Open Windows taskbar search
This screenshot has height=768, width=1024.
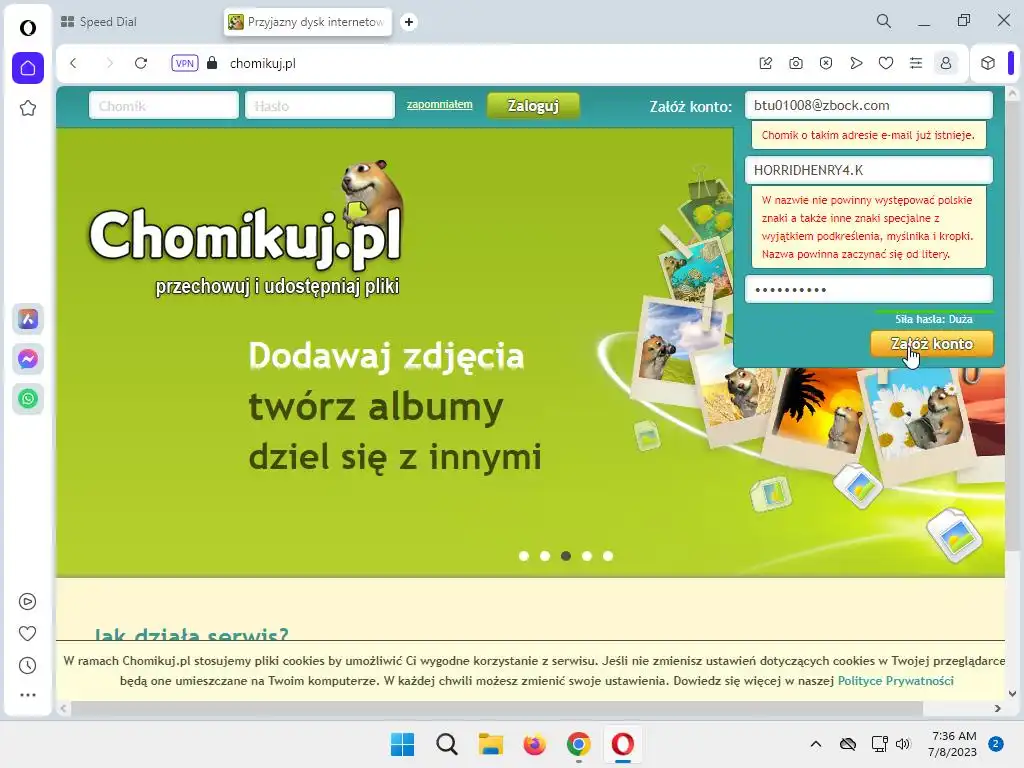pyautogui.click(x=447, y=744)
